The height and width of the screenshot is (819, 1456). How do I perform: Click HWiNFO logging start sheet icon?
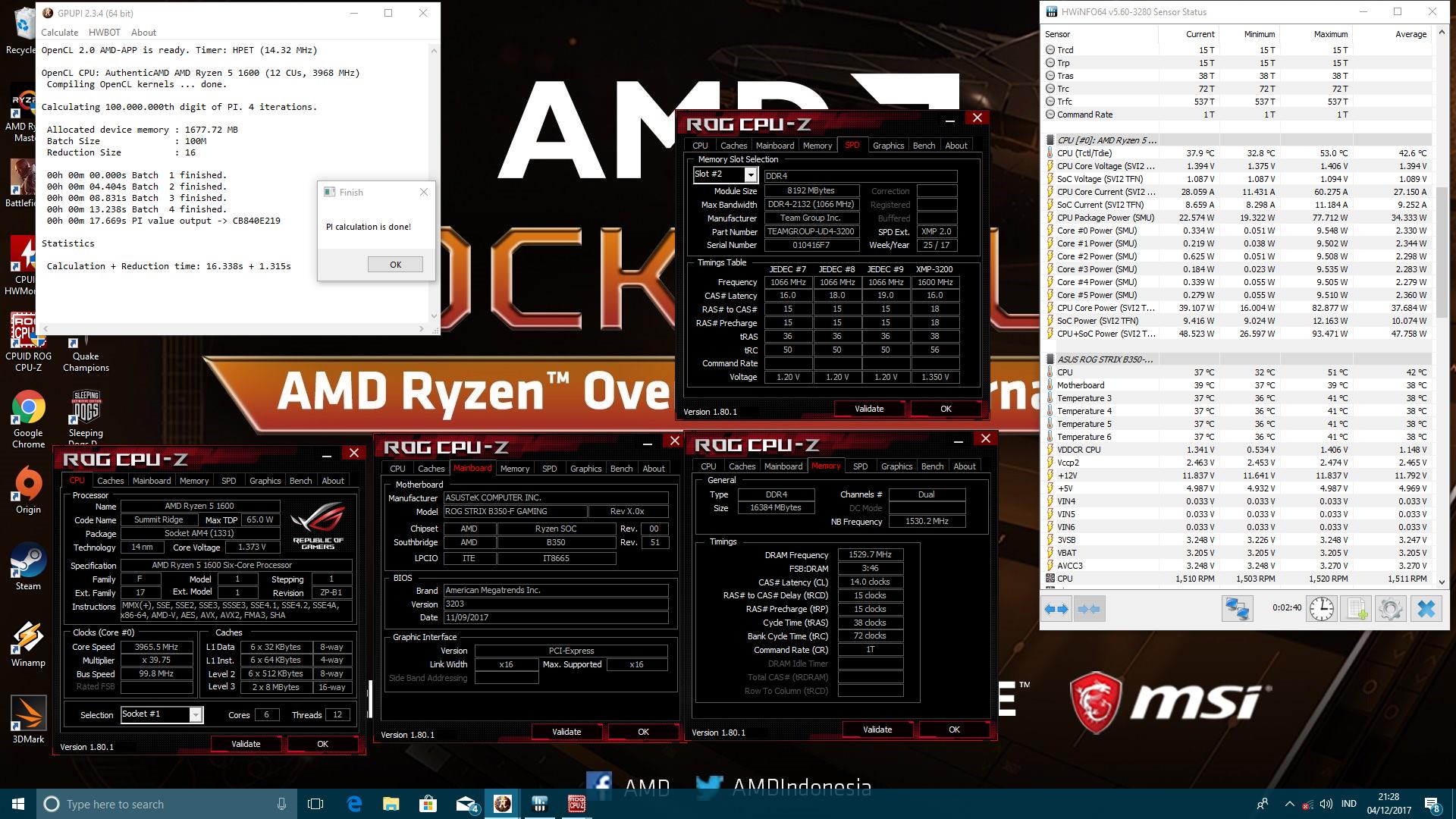pyautogui.click(x=1357, y=608)
